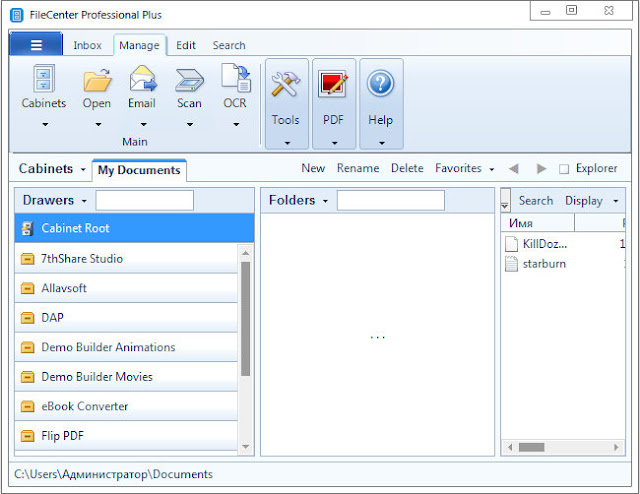The height and width of the screenshot is (494, 640).
Task: Click the KillDoz file icon
Action: [511, 244]
